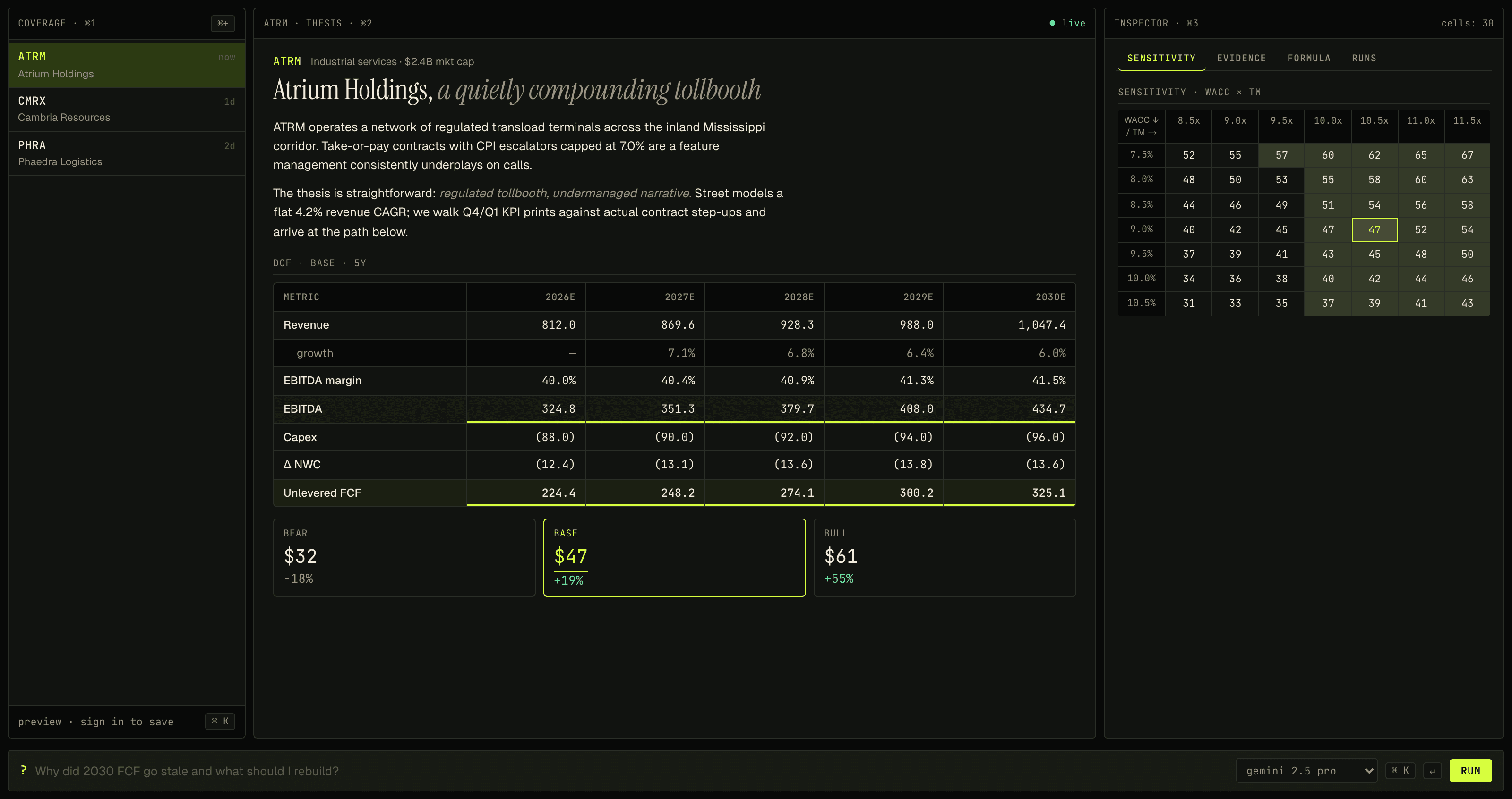Click the sensitivity cell 52 at 7.5% and 8.5x
The image size is (1512, 799).
tap(1189, 155)
